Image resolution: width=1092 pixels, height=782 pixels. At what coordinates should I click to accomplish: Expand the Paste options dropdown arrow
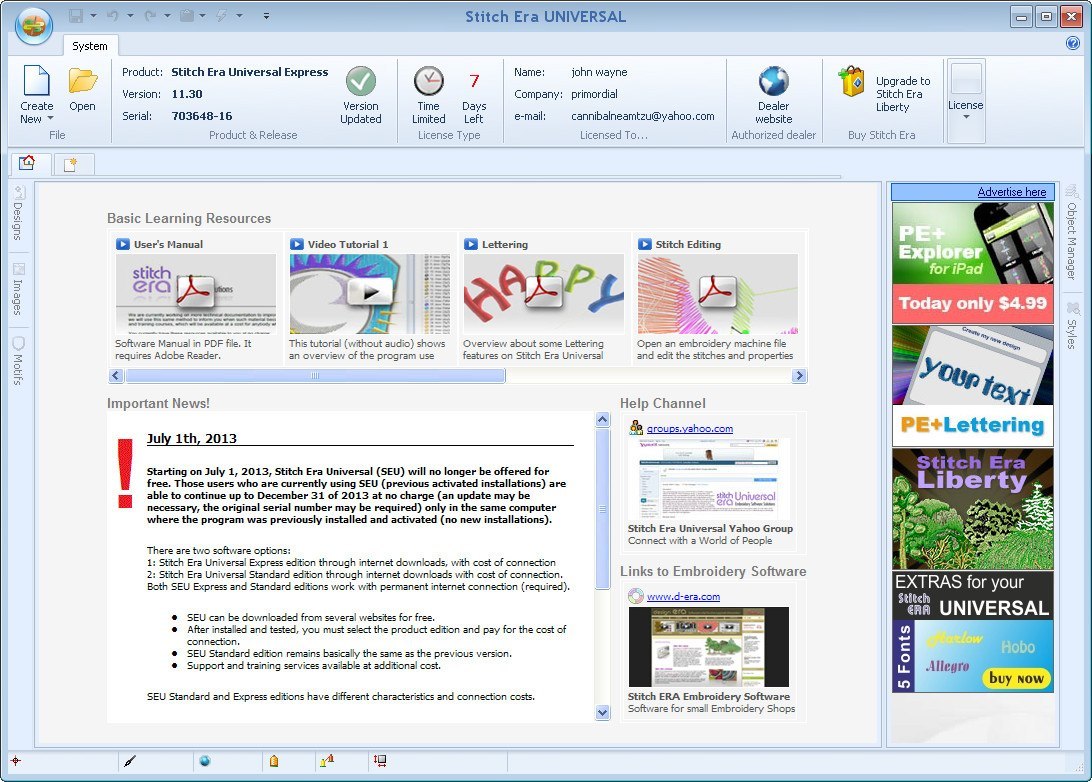pyautogui.click(x=203, y=15)
